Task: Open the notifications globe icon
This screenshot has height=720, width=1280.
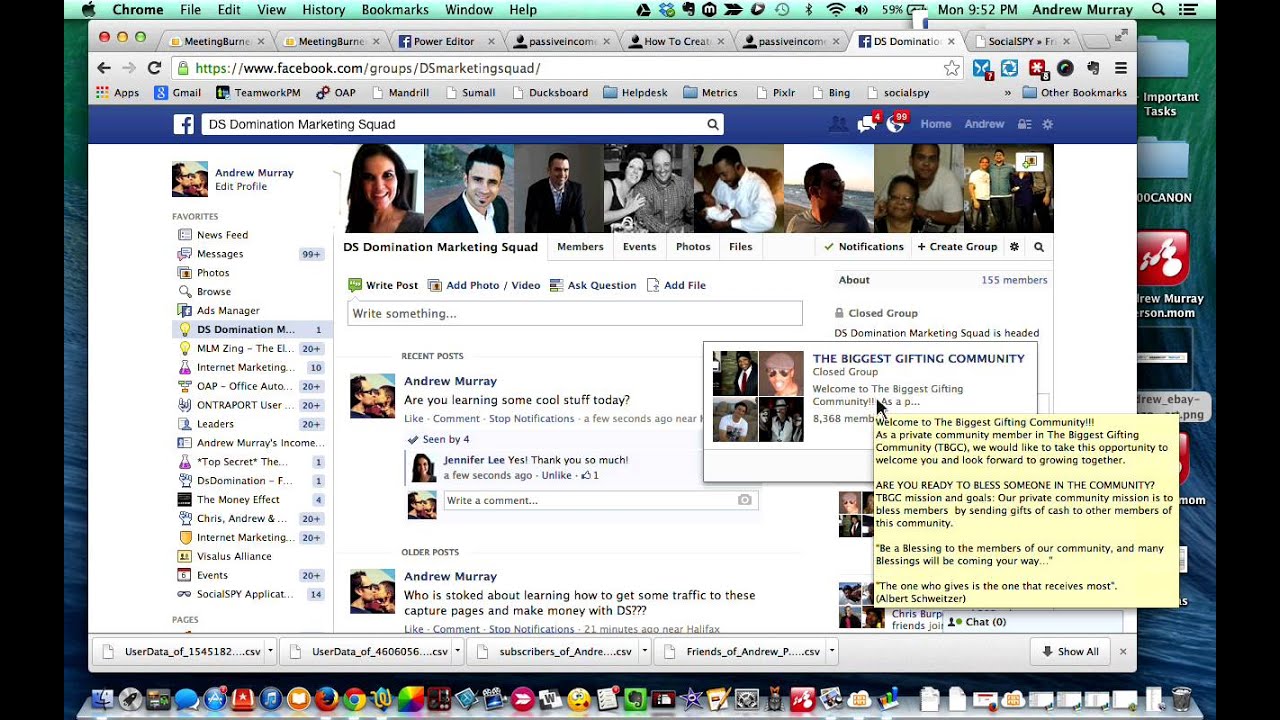Action: 895,124
